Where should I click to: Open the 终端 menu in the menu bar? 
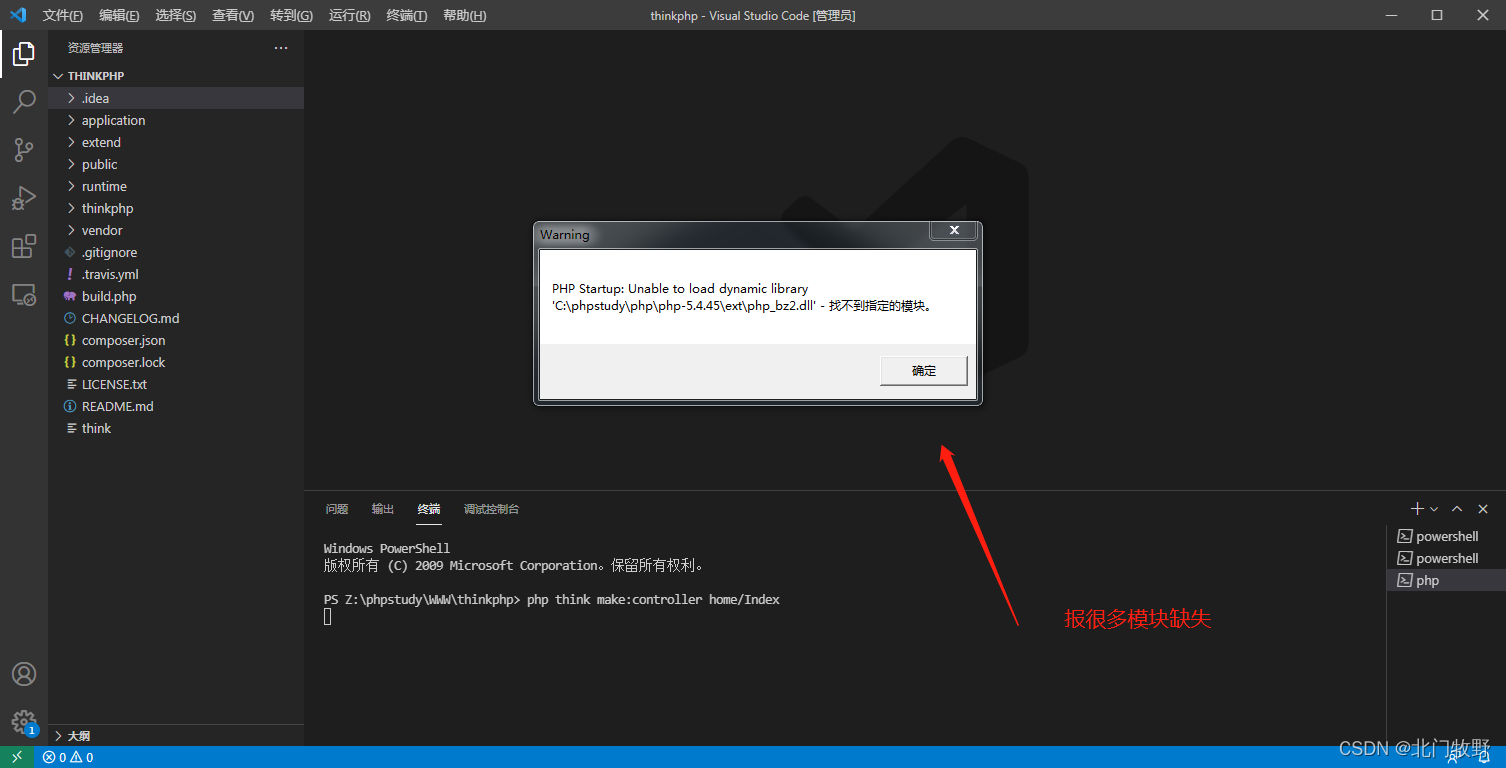click(x=406, y=15)
